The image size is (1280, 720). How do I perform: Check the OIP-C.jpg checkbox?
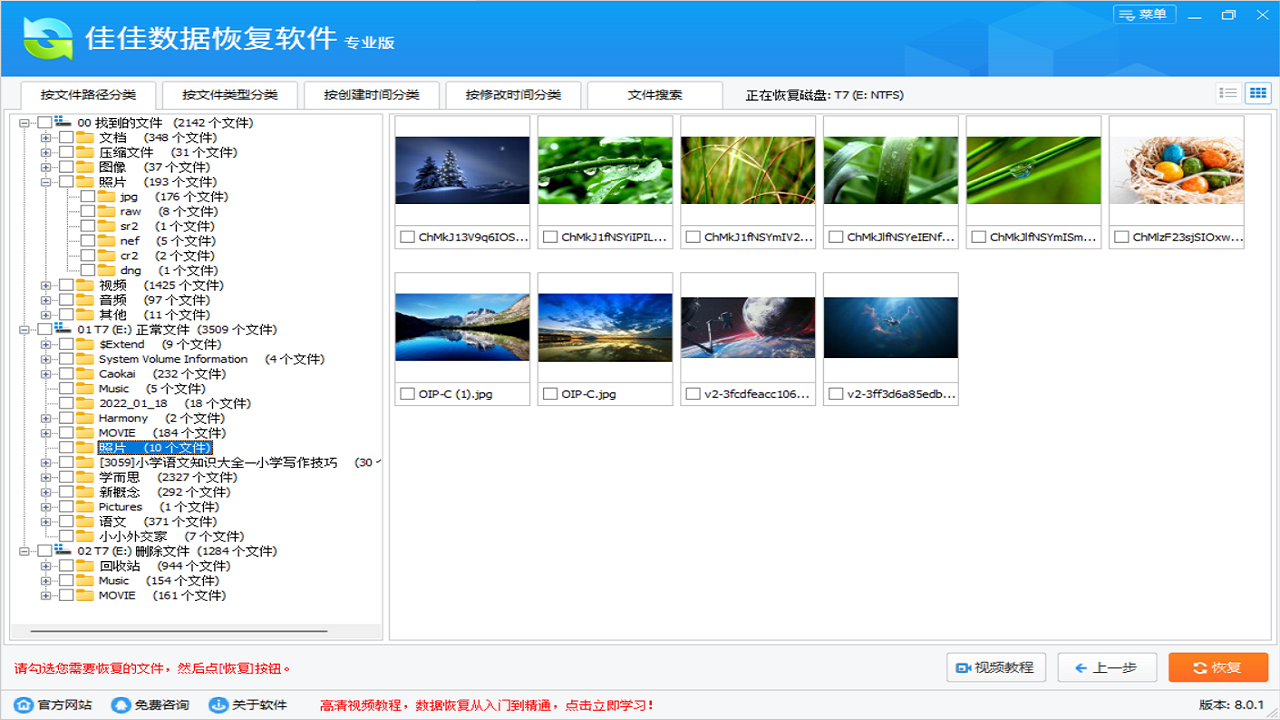551,394
